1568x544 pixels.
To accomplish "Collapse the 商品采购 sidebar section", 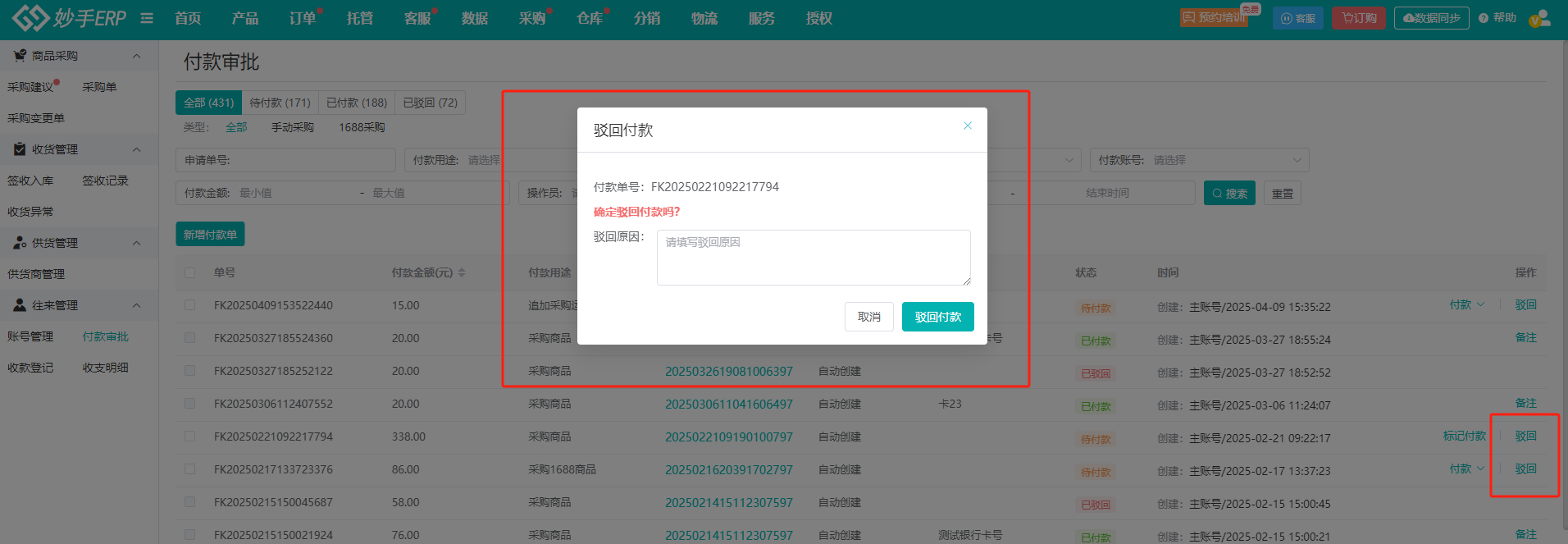I will pos(137,56).
